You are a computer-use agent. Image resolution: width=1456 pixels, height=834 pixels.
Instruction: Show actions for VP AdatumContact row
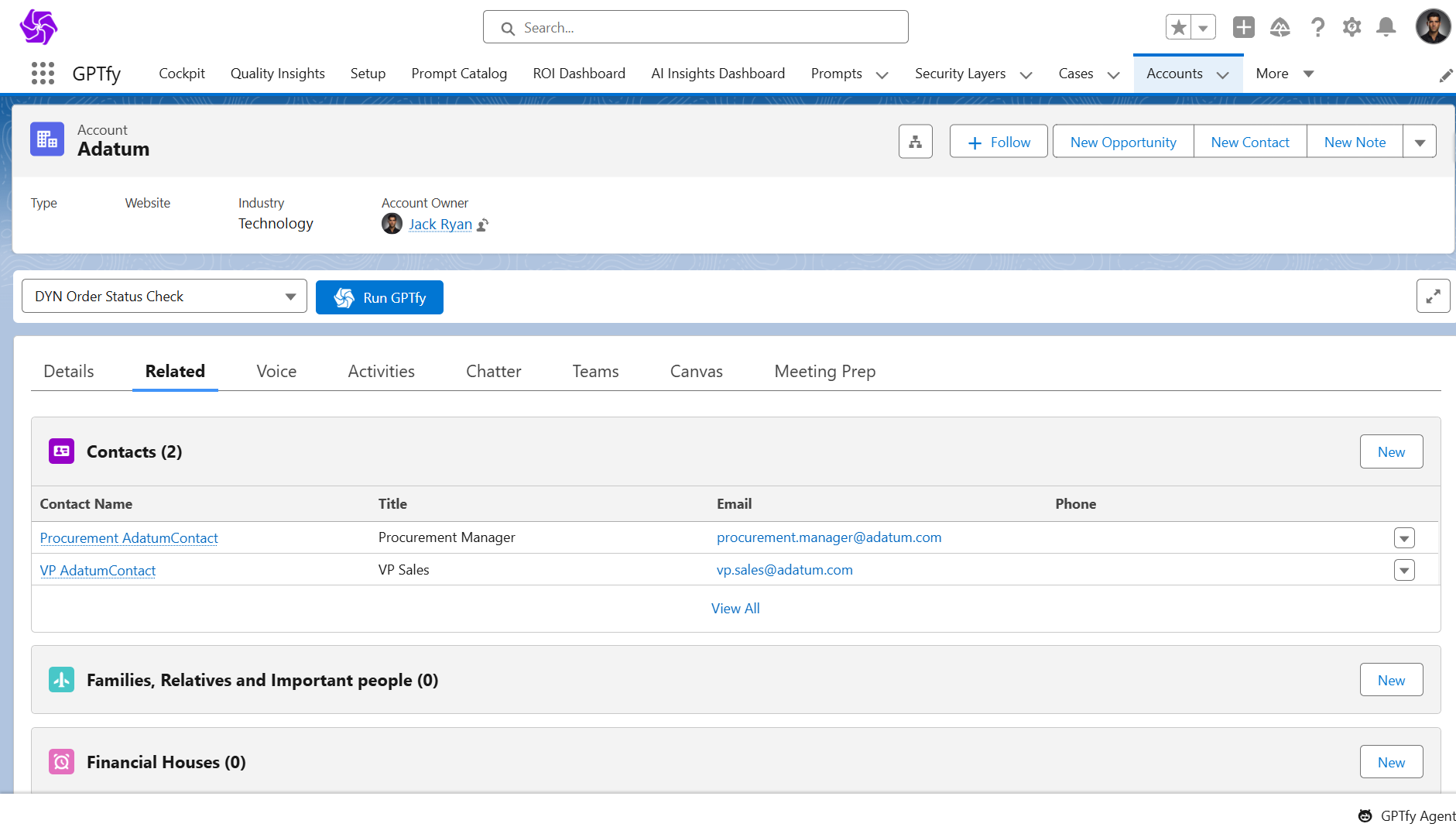point(1404,570)
